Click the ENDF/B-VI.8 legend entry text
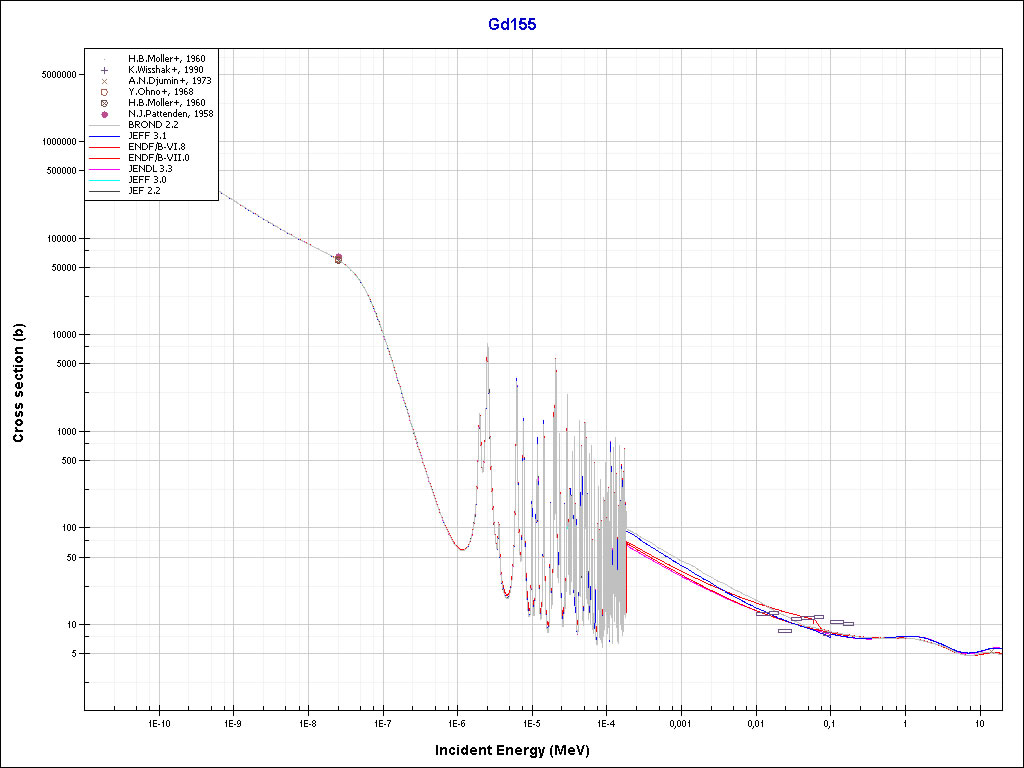This screenshot has width=1024, height=768. [x=157, y=146]
